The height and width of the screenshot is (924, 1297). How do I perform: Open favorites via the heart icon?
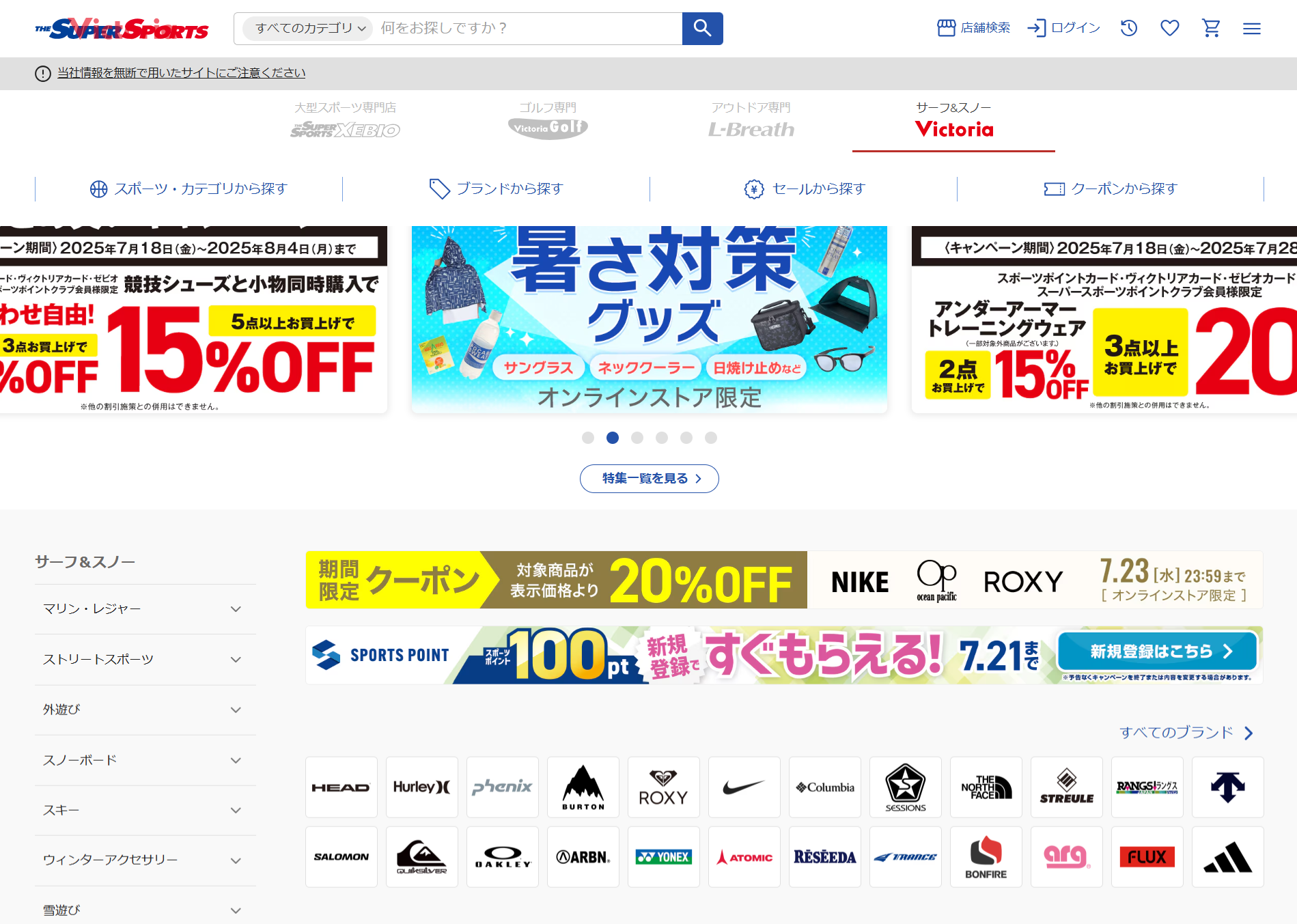coord(1170,28)
